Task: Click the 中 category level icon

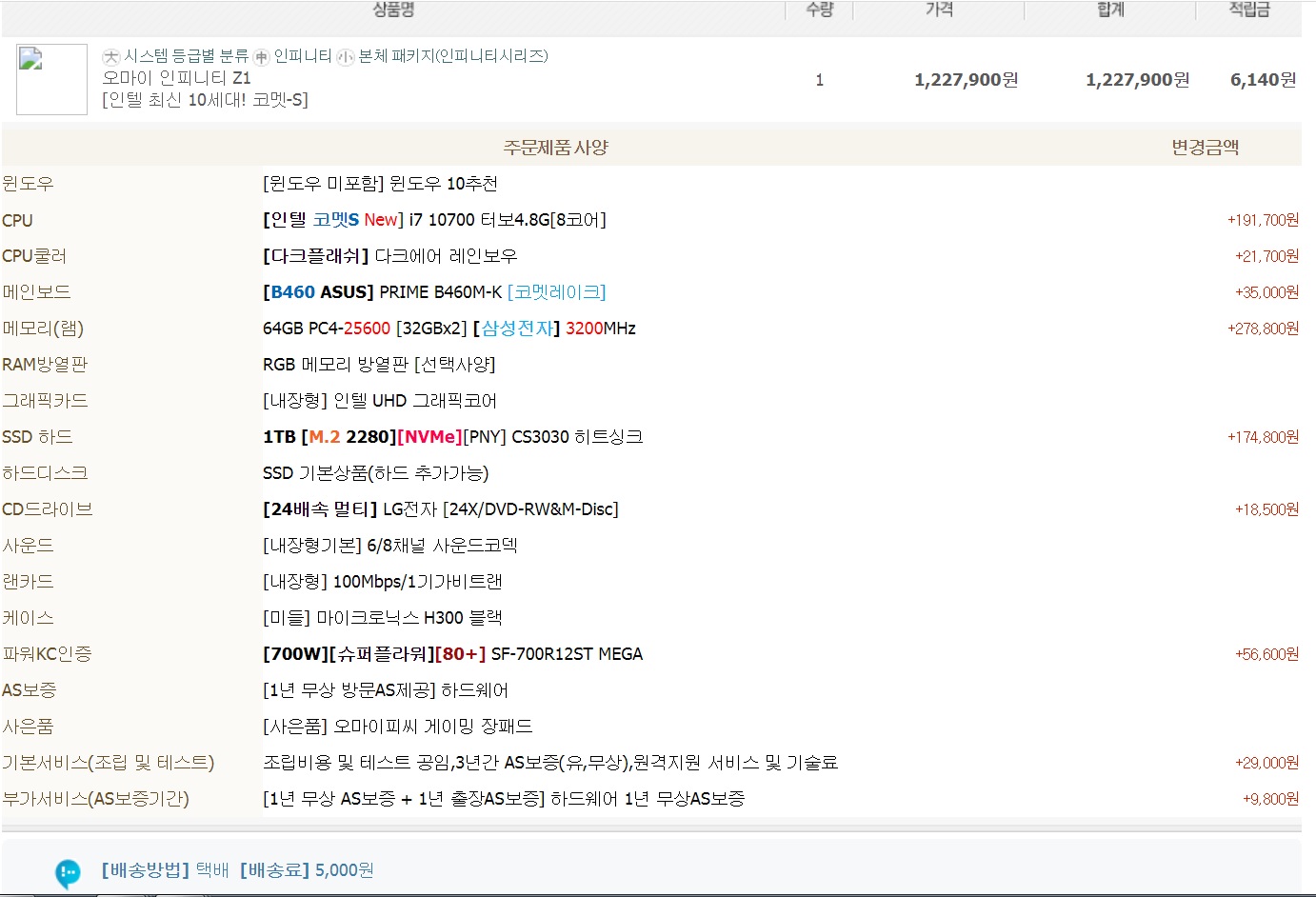Action: coord(261,57)
